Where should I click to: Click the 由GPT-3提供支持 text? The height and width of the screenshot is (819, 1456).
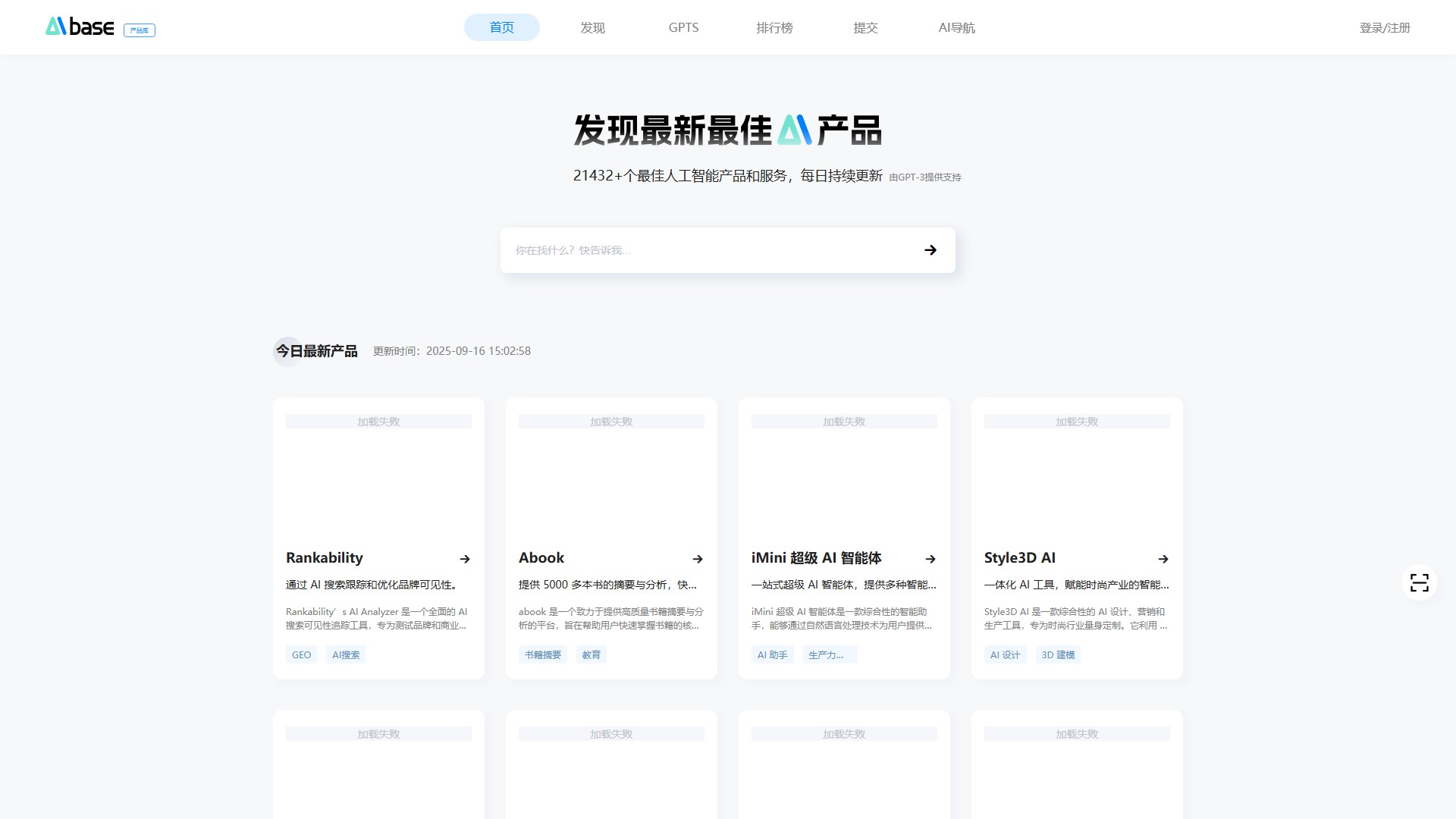pyautogui.click(x=924, y=177)
